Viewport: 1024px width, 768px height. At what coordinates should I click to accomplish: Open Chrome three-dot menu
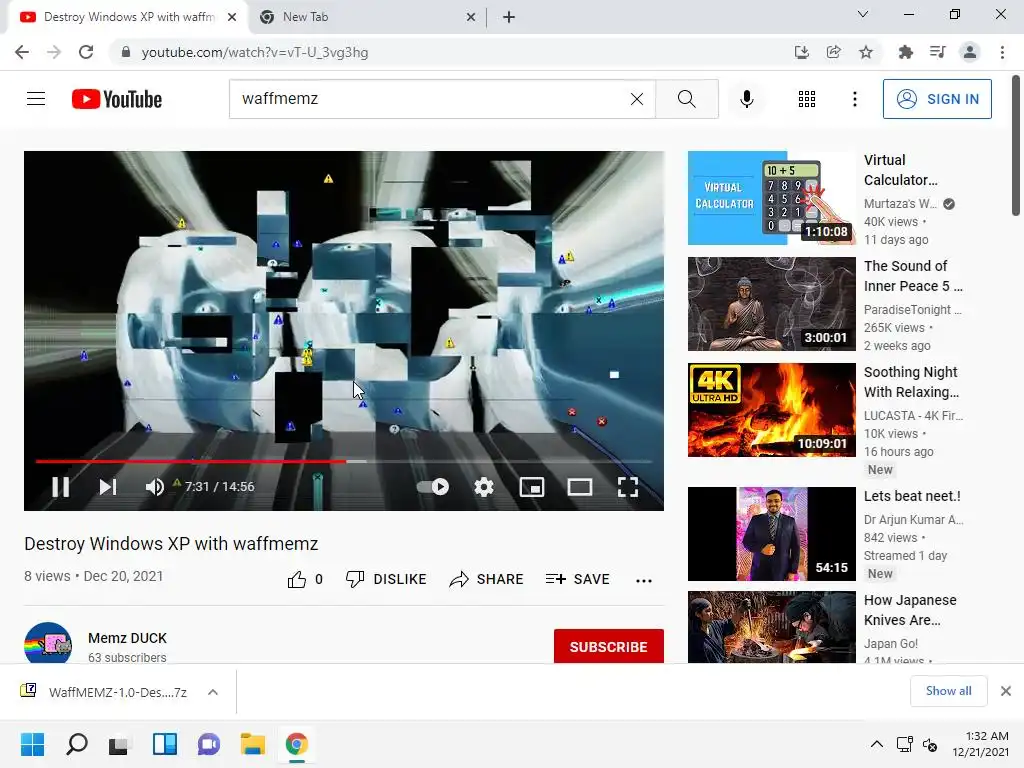[1002, 52]
